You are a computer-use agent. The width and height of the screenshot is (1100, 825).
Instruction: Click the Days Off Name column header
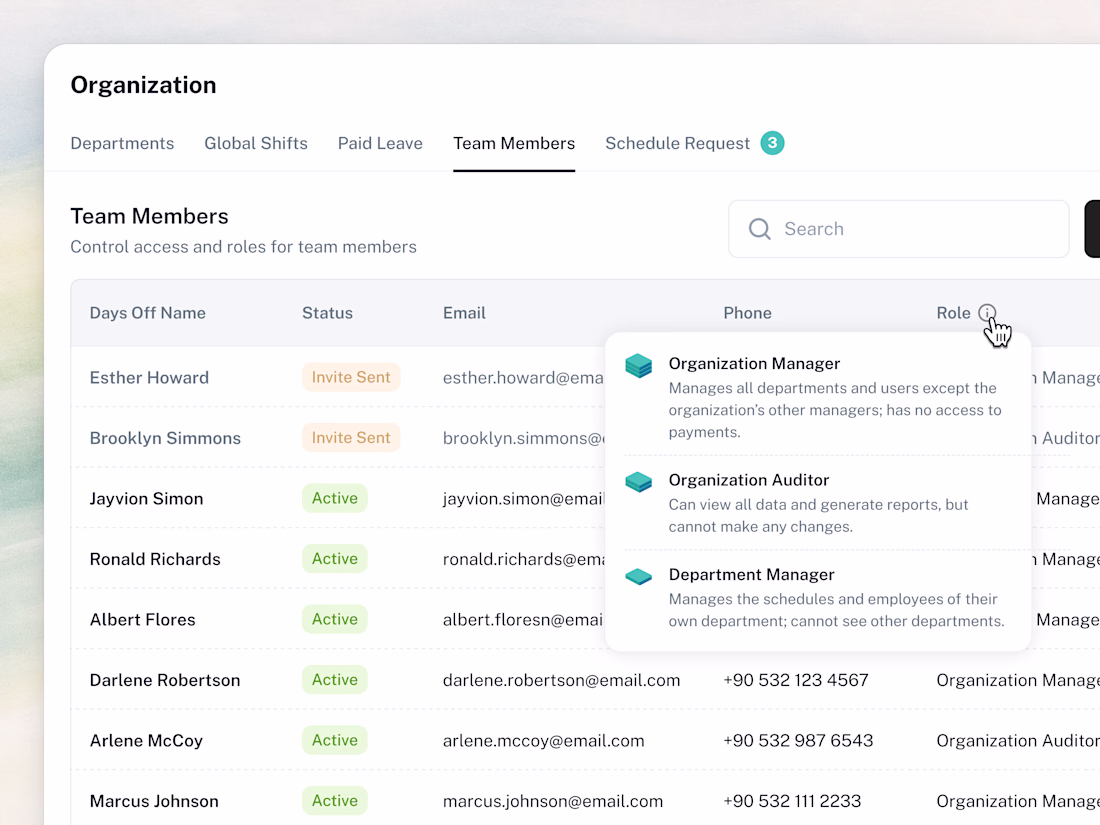[x=147, y=313]
